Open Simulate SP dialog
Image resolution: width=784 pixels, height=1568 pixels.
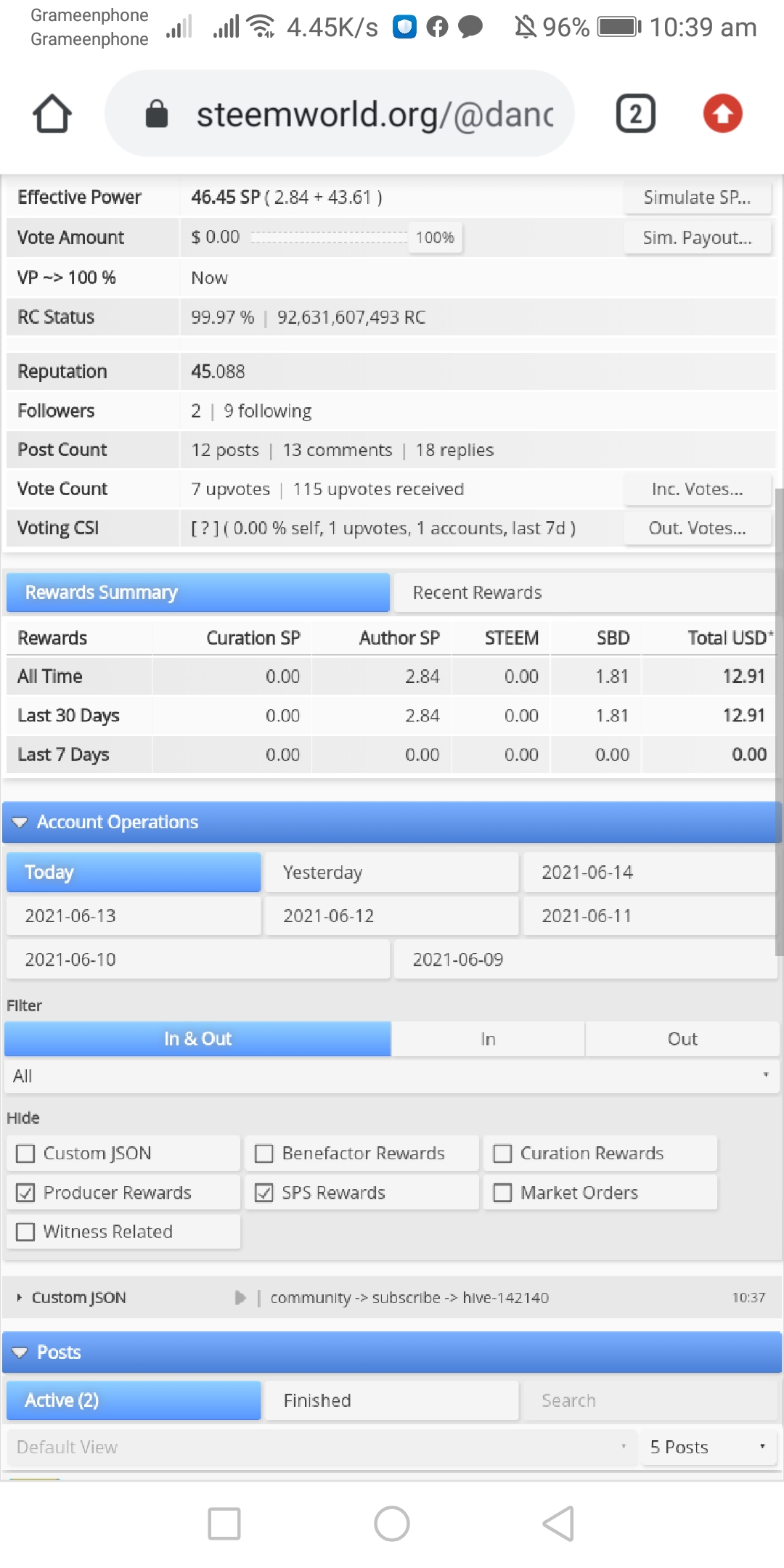coord(697,197)
